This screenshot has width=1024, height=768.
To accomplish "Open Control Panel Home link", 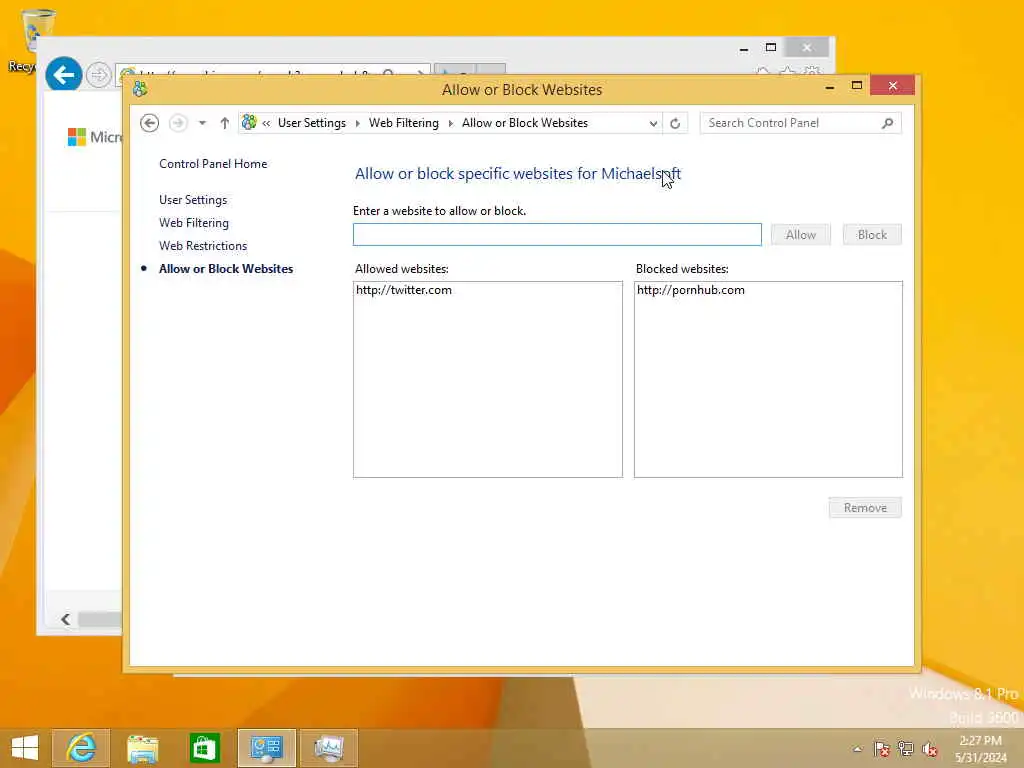I will (x=213, y=164).
